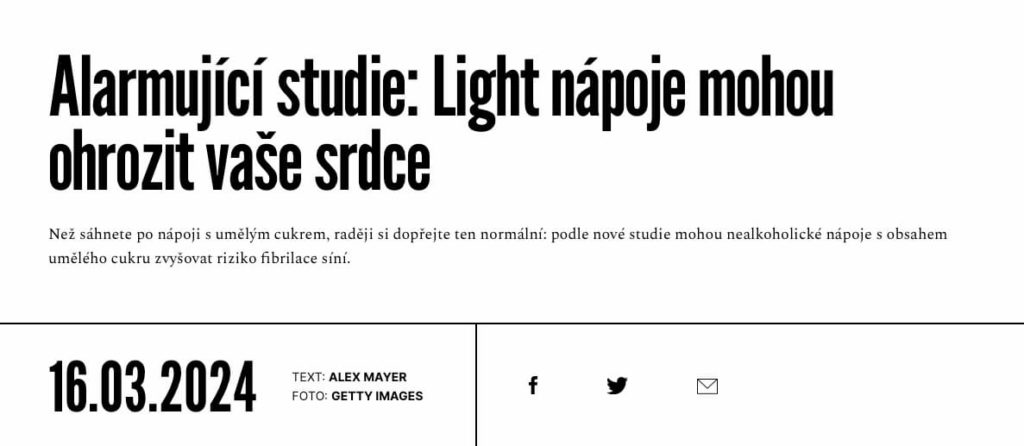Open author Alex Mayer's profile
The height and width of the screenshot is (446, 1024).
coord(368,377)
